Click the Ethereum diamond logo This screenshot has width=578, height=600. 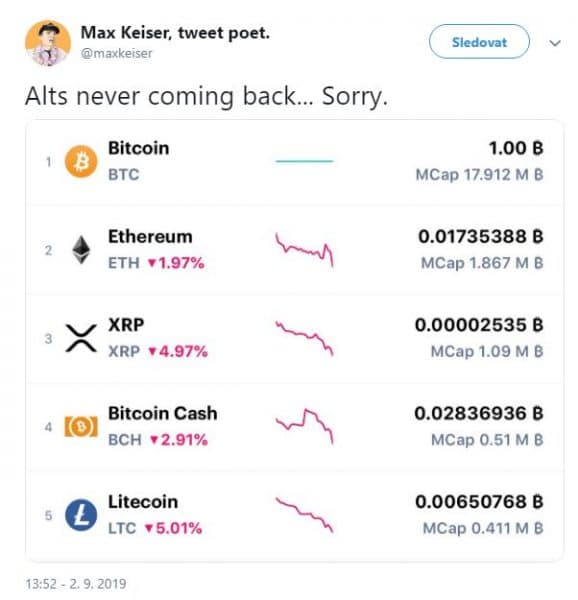coord(81,250)
